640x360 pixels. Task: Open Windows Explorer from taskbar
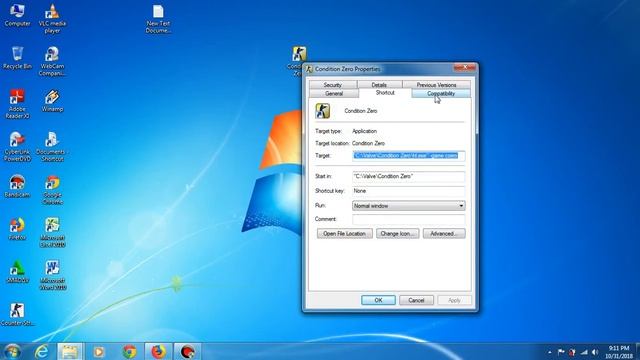pos(70,351)
